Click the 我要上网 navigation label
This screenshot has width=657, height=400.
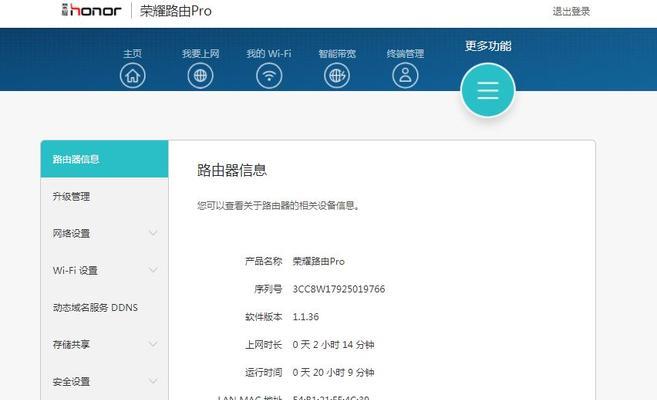(201, 54)
